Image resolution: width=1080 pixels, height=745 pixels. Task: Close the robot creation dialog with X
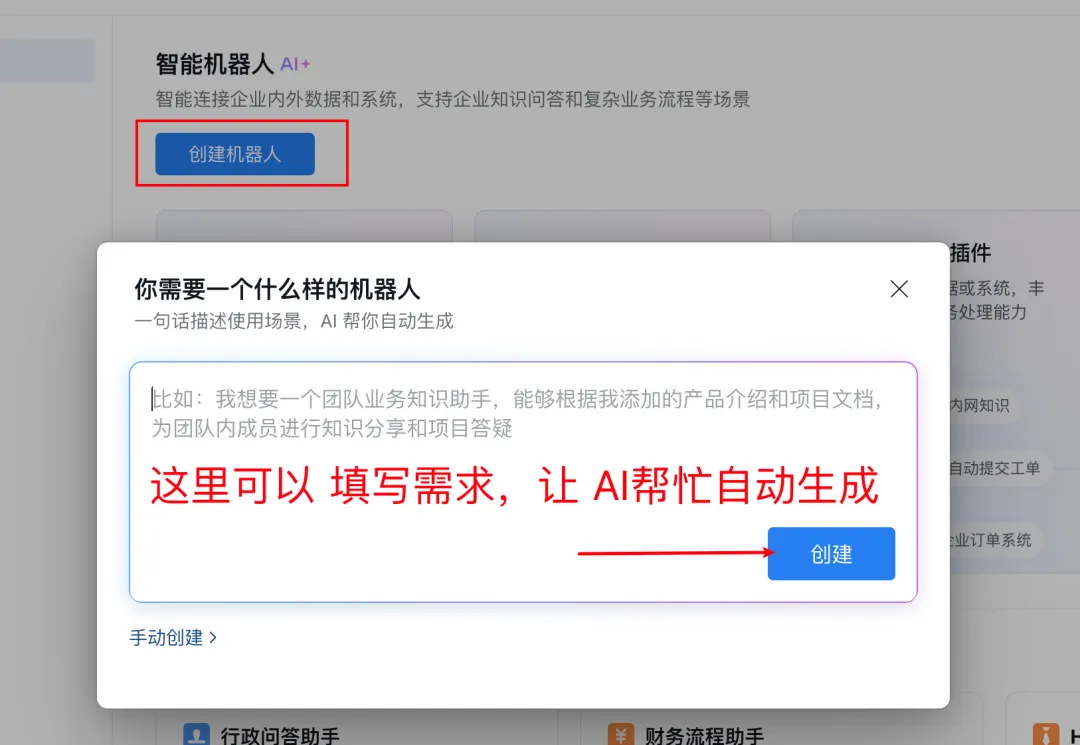(899, 288)
